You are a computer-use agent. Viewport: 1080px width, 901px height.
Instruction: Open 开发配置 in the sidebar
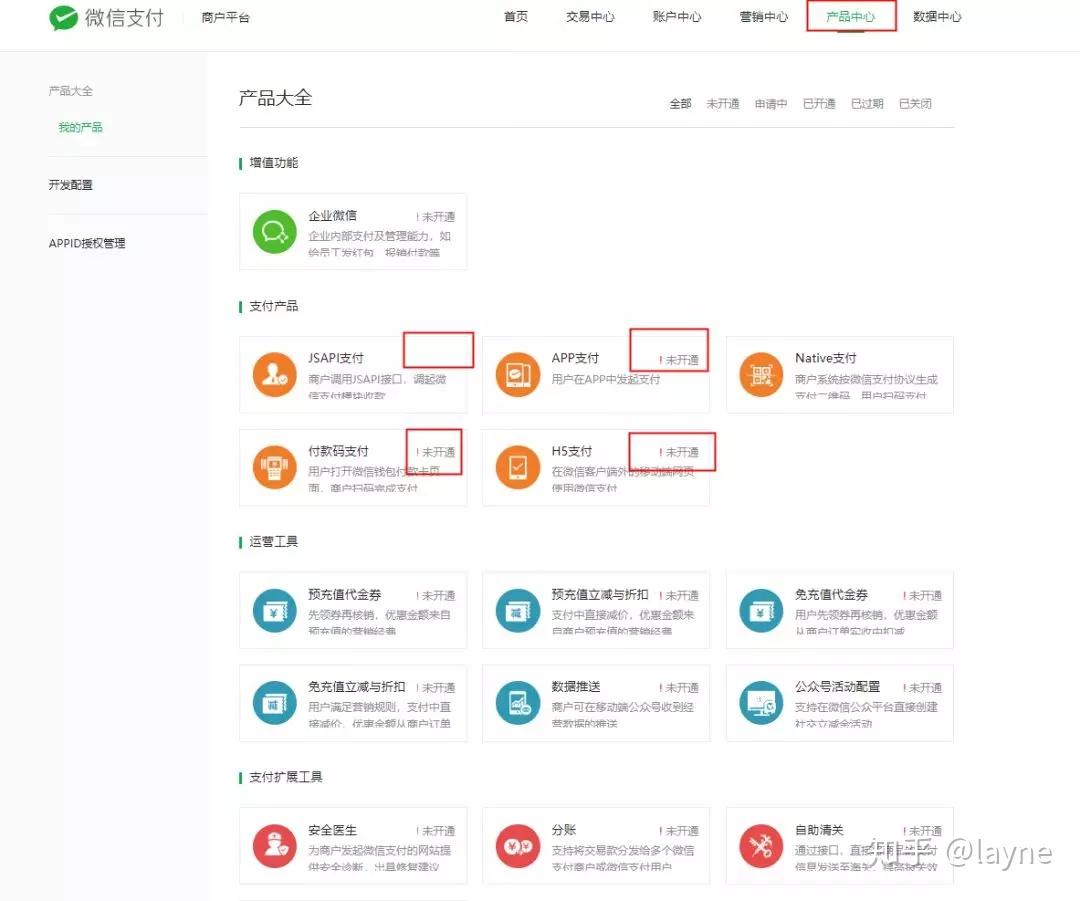pos(70,185)
